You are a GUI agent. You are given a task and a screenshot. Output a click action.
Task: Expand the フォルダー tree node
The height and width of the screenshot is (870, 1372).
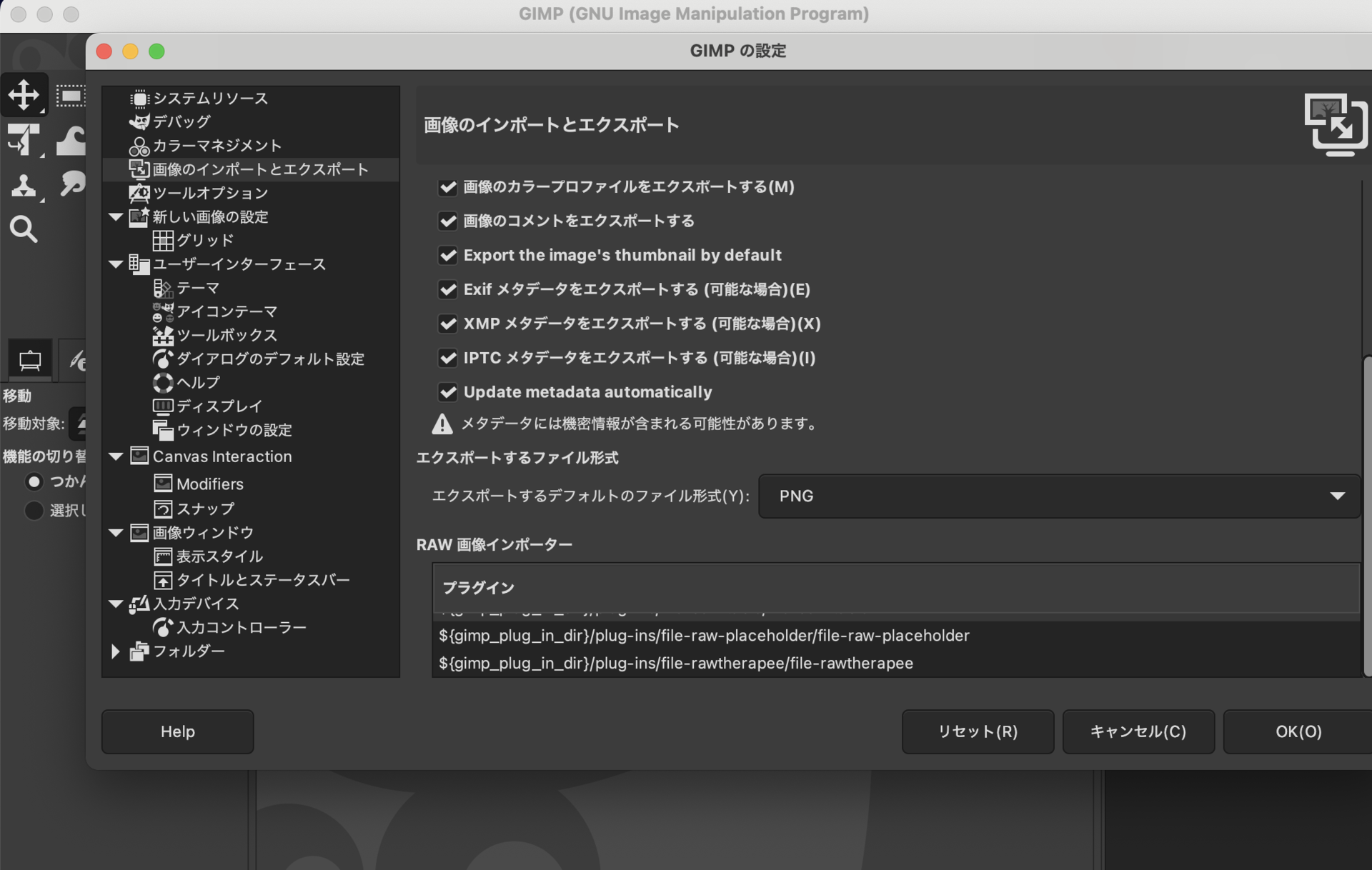(x=116, y=651)
